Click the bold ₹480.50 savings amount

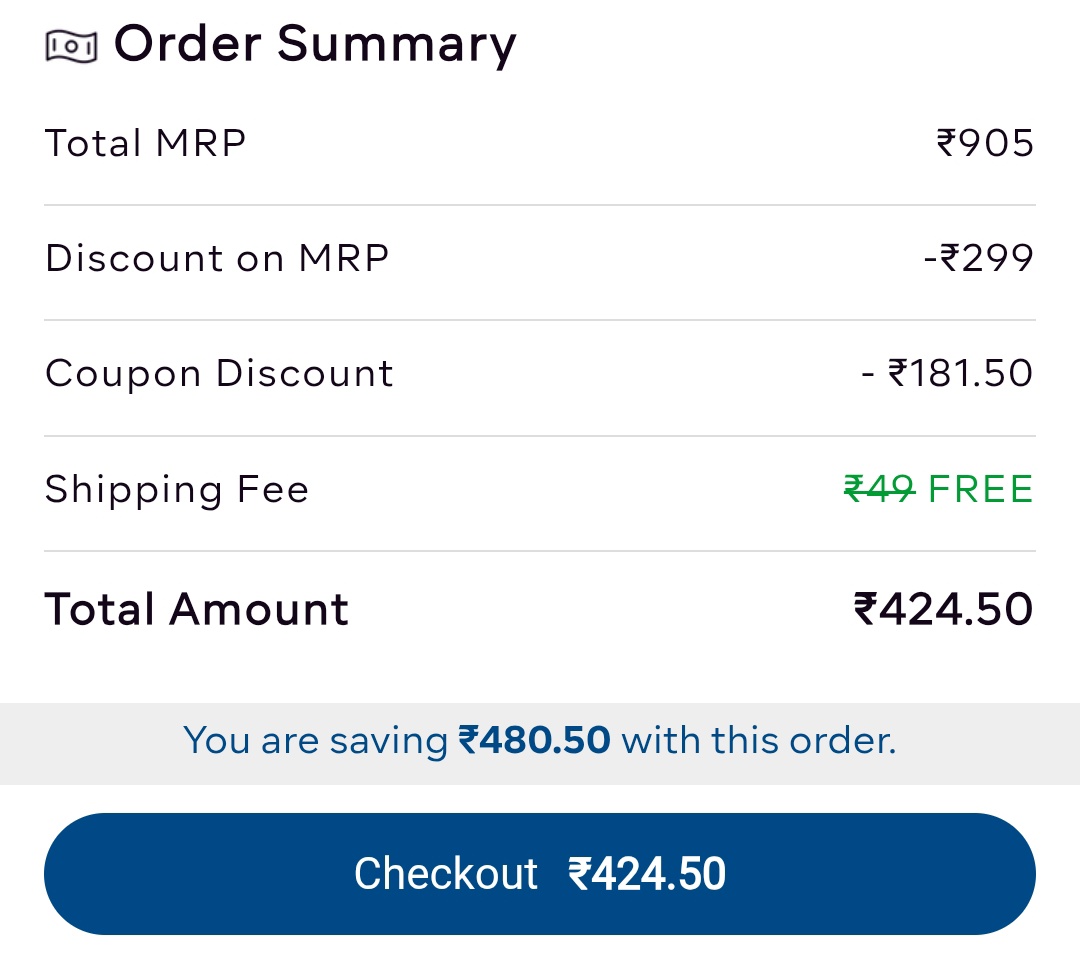coord(534,741)
